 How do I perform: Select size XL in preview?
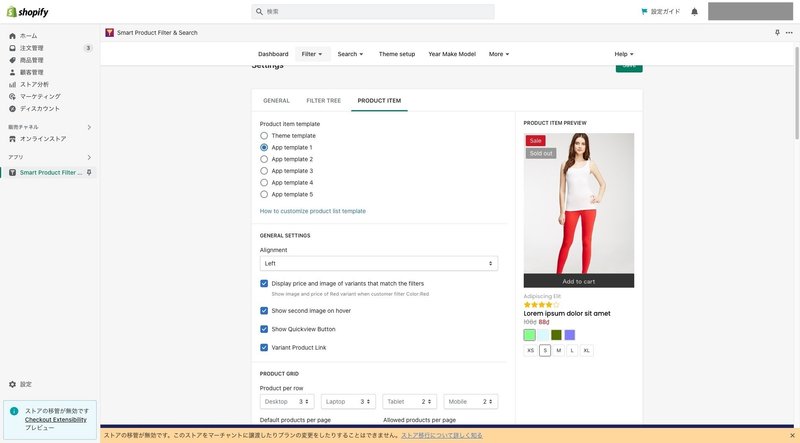(587, 351)
